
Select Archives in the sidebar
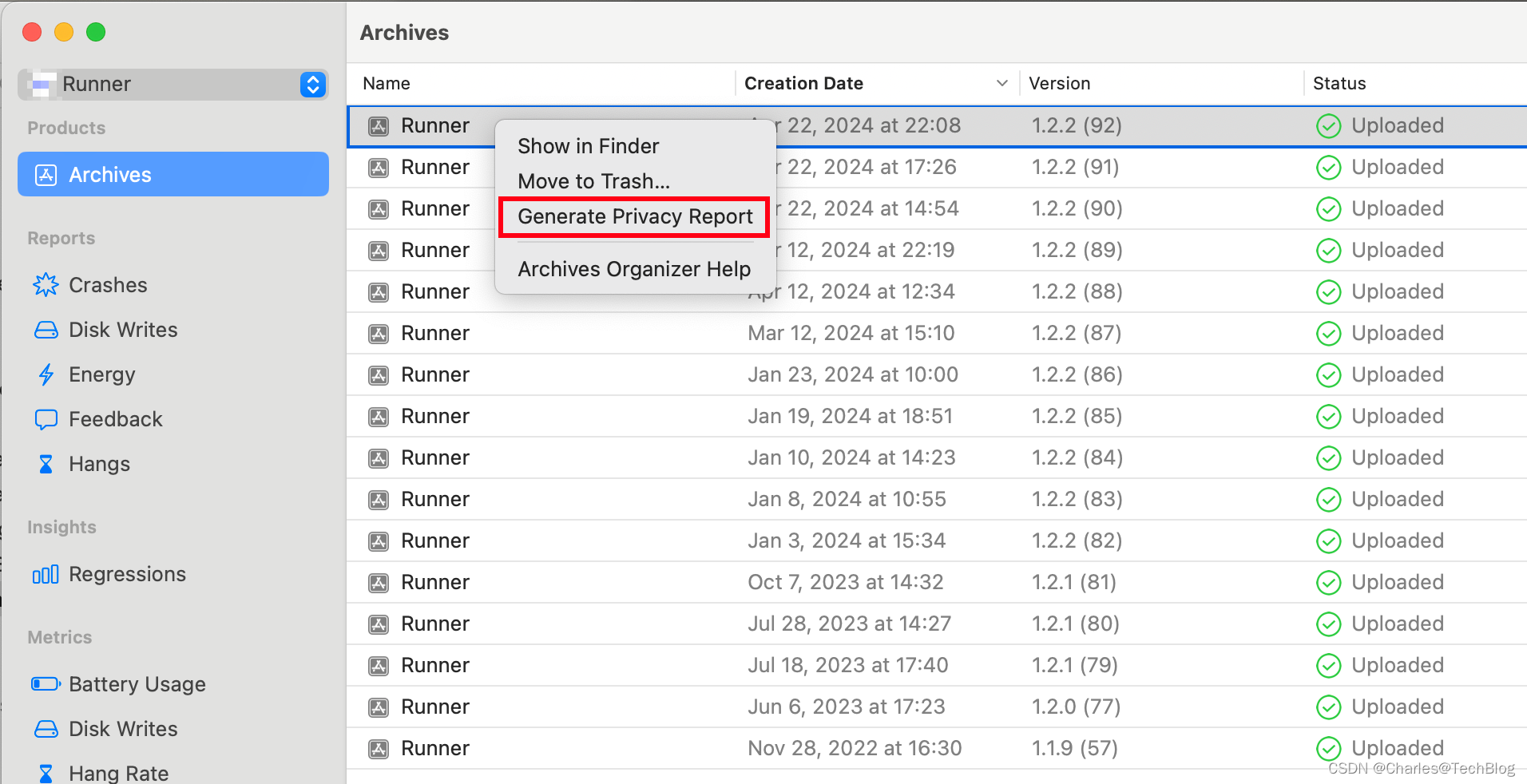(x=173, y=174)
